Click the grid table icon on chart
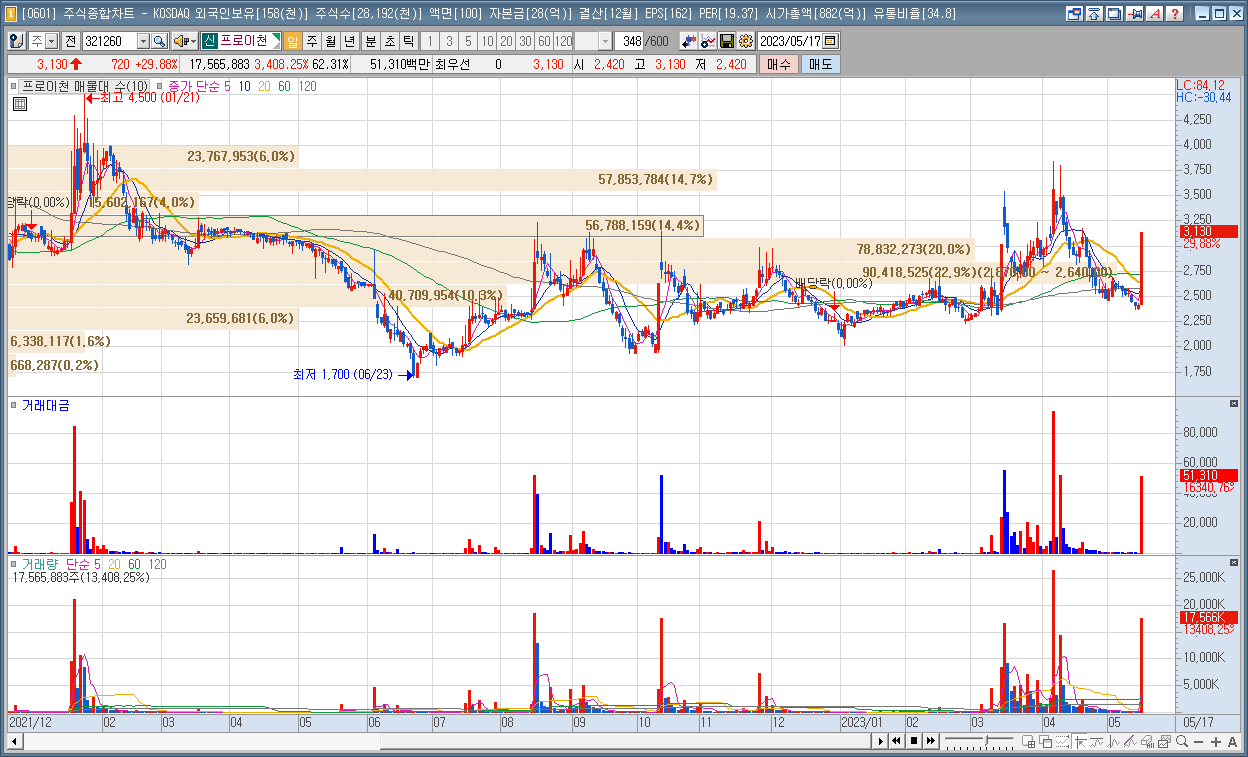Screen dimensions: 1248x757 [x=19, y=103]
